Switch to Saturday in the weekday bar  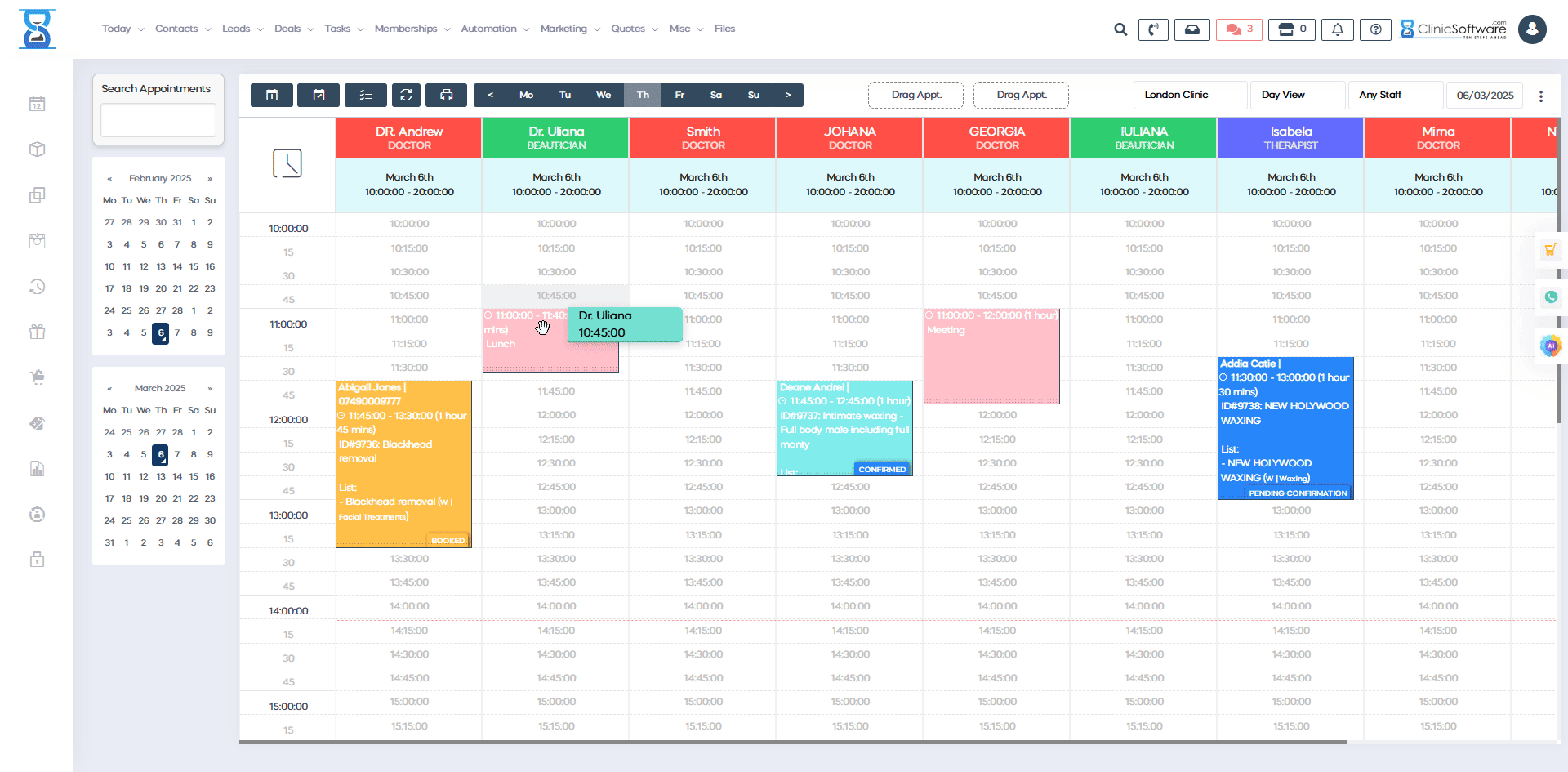pyautogui.click(x=716, y=95)
